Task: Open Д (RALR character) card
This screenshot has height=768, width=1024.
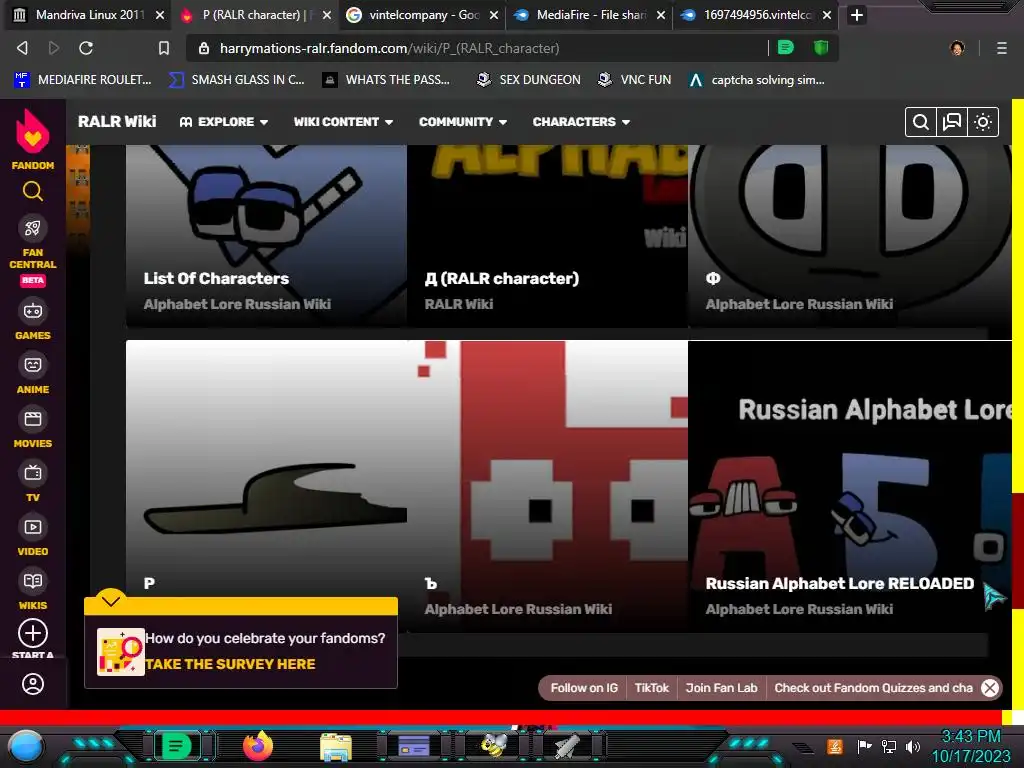Action: 547,236
